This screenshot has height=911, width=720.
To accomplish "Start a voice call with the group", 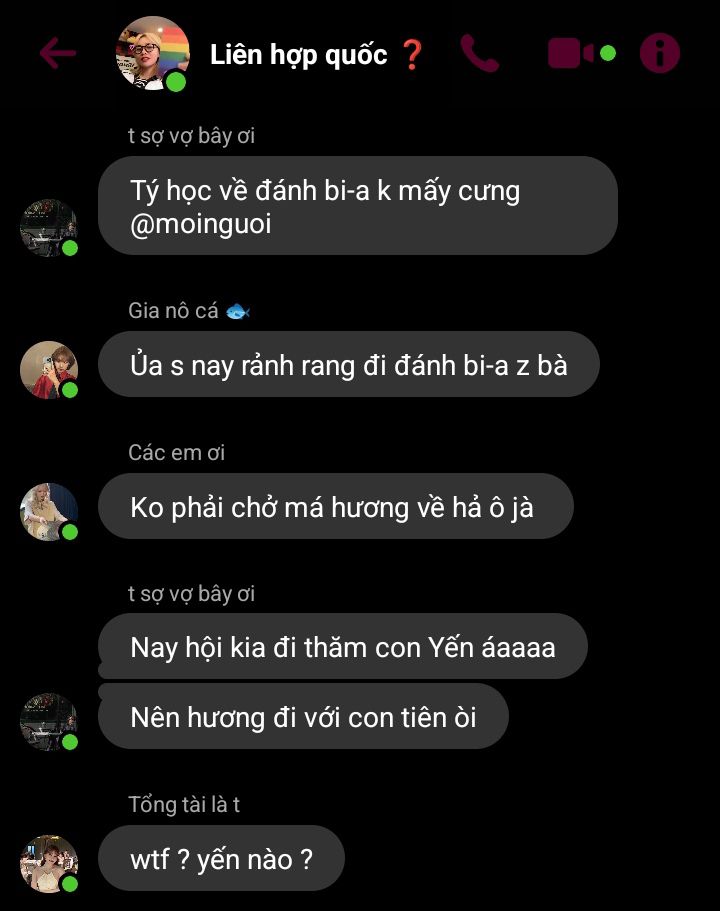I will (x=480, y=53).
